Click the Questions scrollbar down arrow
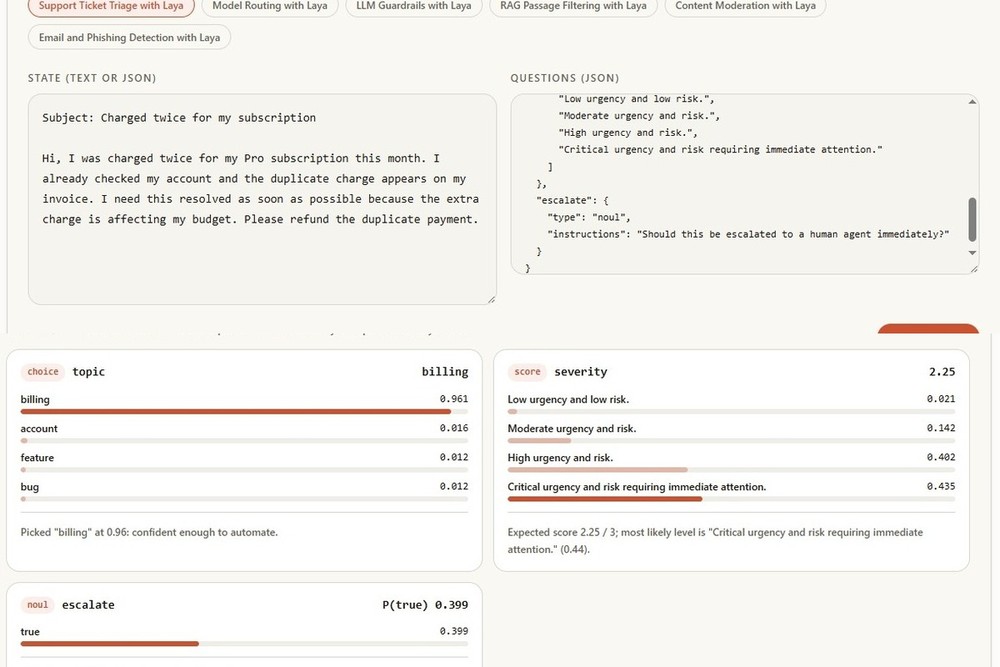The width and height of the screenshot is (1000, 667). (x=972, y=253)
